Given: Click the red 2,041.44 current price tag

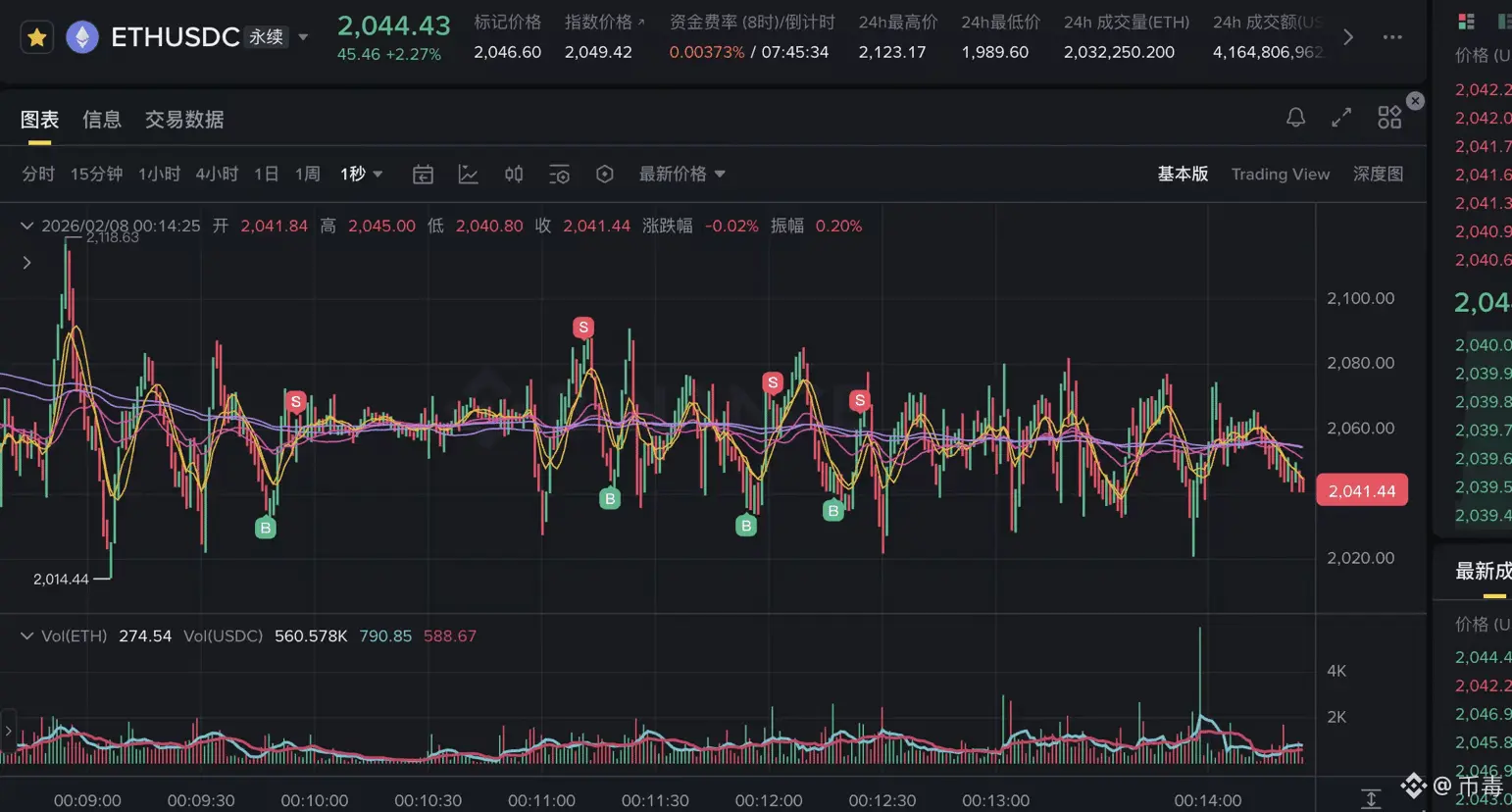Looking at the screenshot, I should [x=1362, y=490].
